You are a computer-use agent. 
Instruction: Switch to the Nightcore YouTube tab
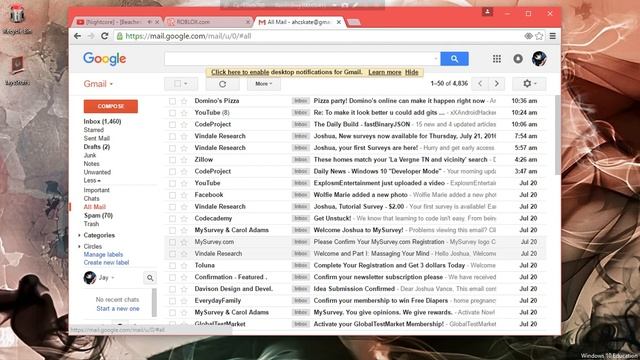coord(116,22)
